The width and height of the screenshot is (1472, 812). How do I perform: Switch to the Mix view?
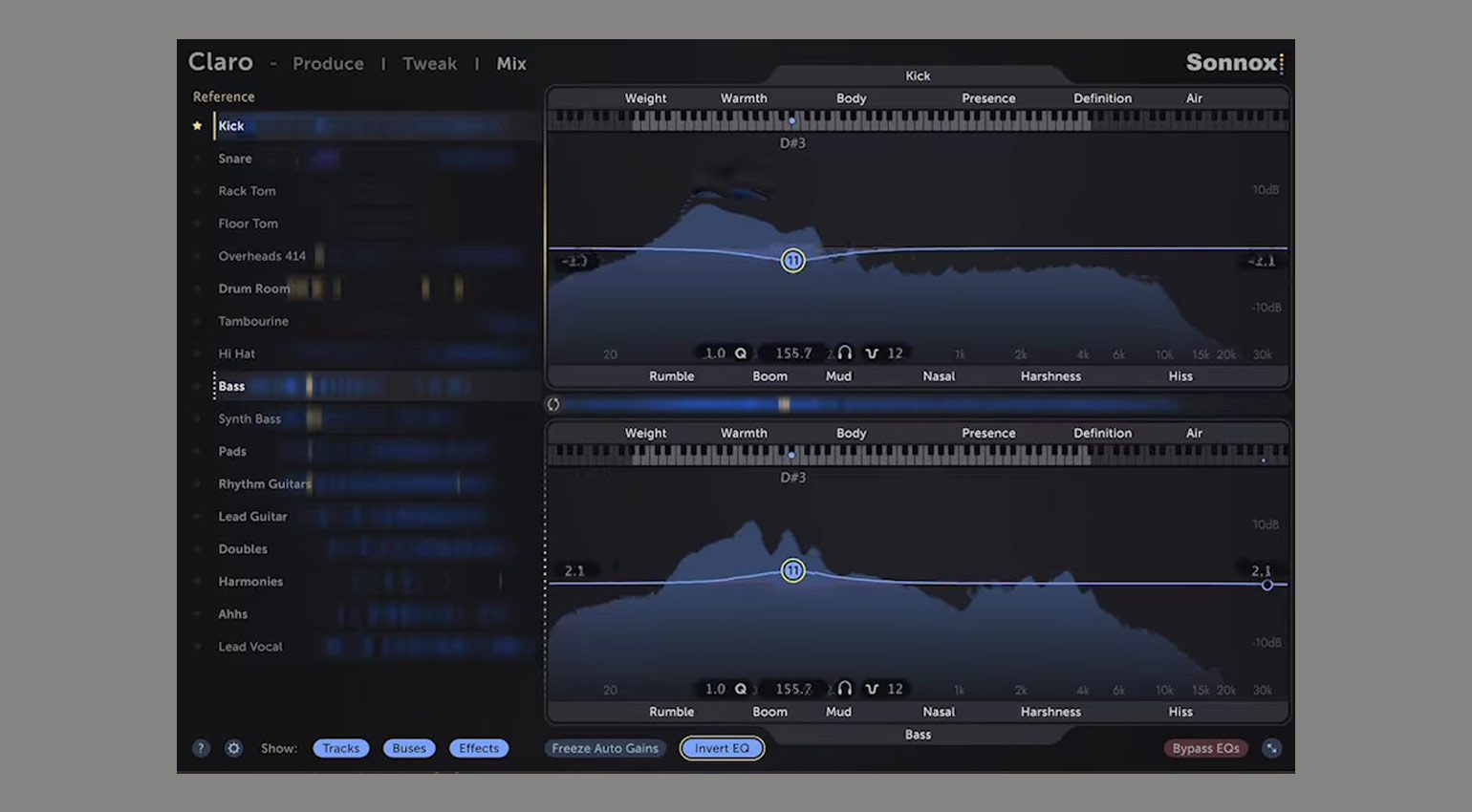pyautogui.click(x=511, y=64)
